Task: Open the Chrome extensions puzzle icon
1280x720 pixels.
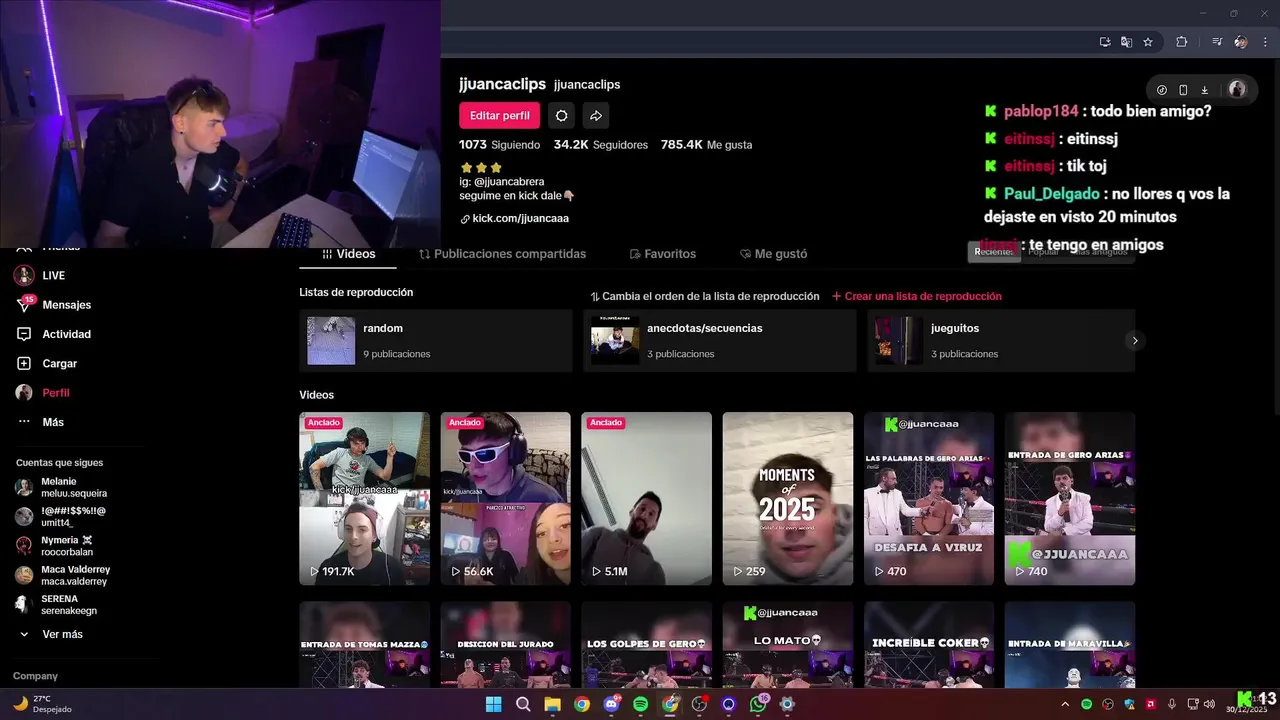Action: click(1182, 42)
